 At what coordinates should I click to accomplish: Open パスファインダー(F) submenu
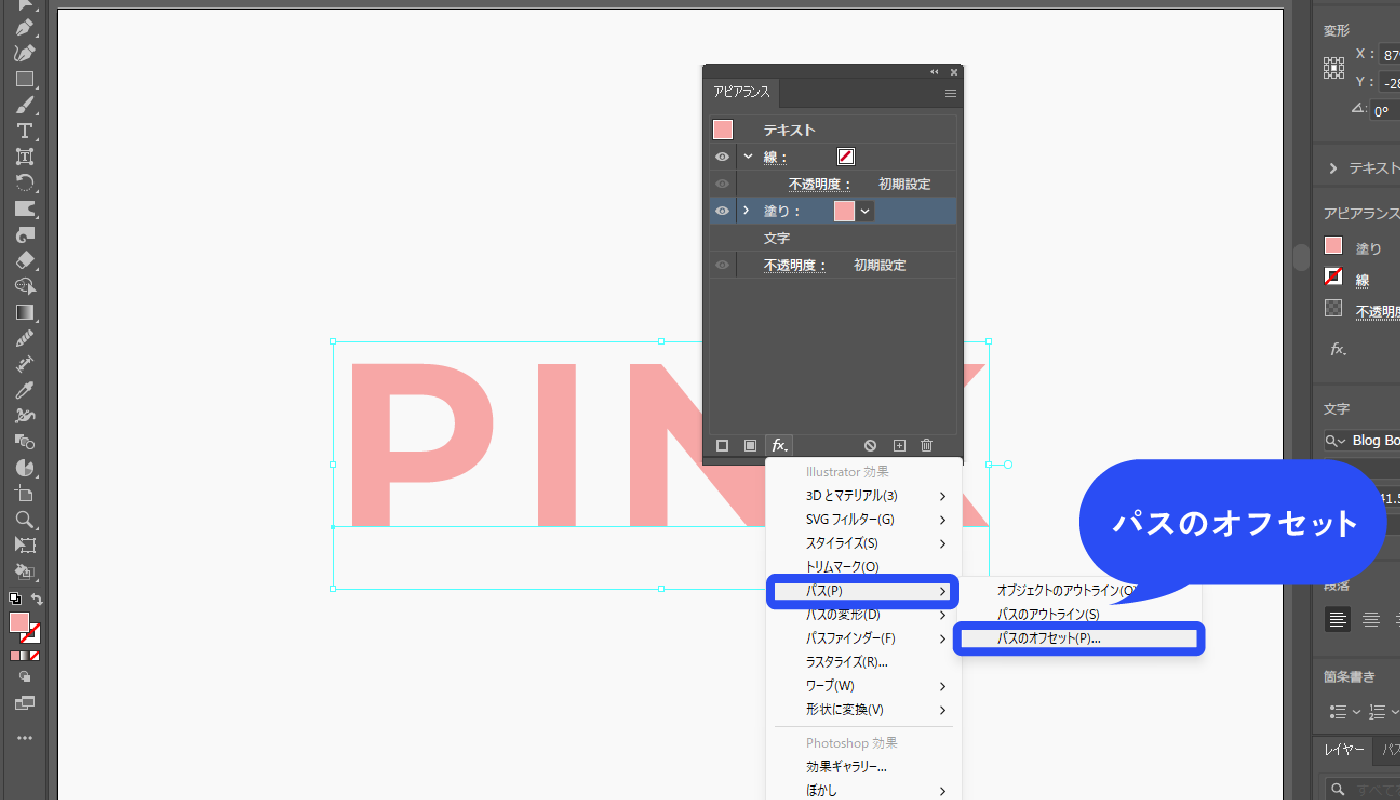pyautogui.click(x=864, y=638)
